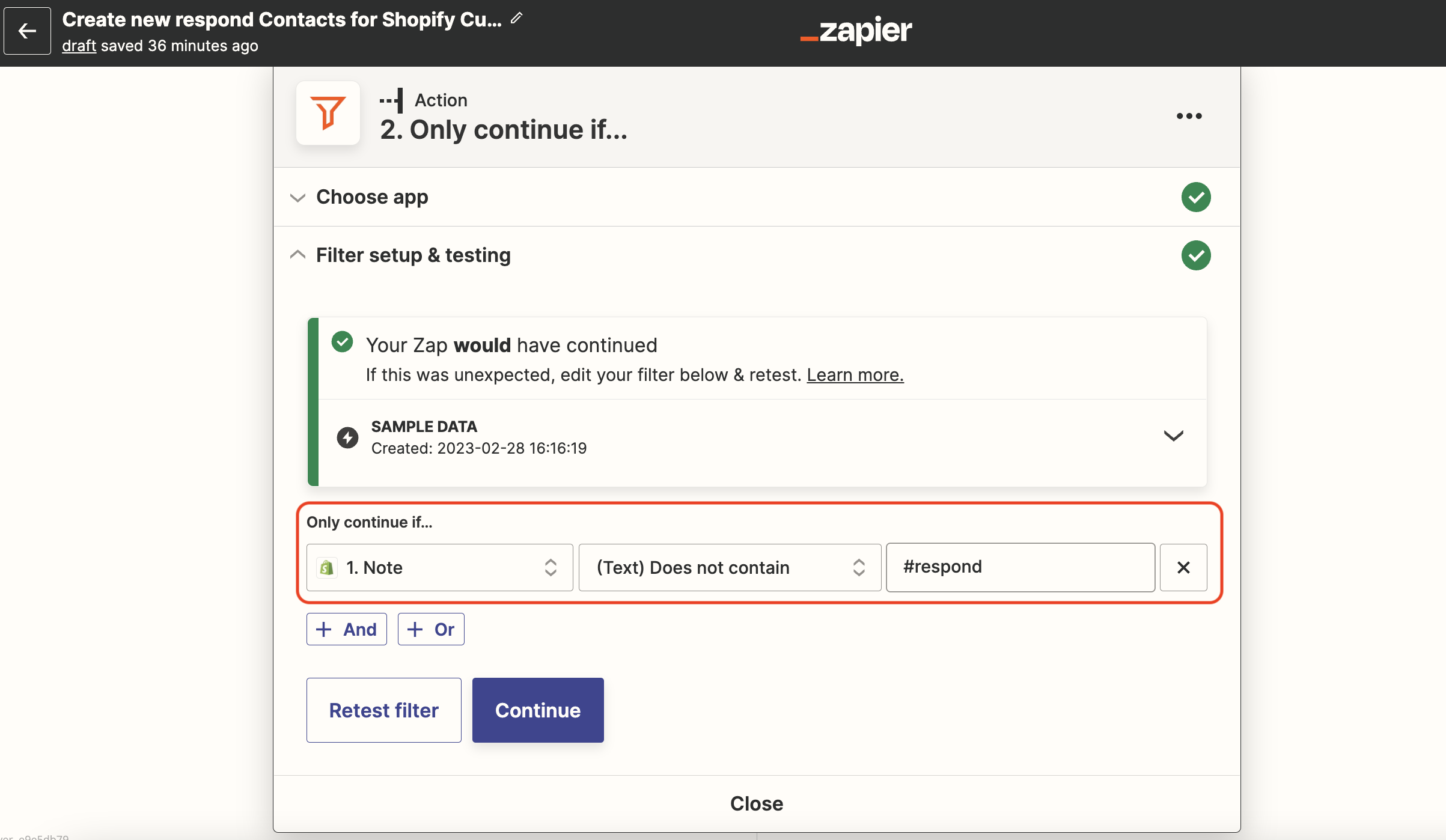The width and height of the screenshot is (1446, 840).
Task: Add an And condition
Action: (347, 629)
